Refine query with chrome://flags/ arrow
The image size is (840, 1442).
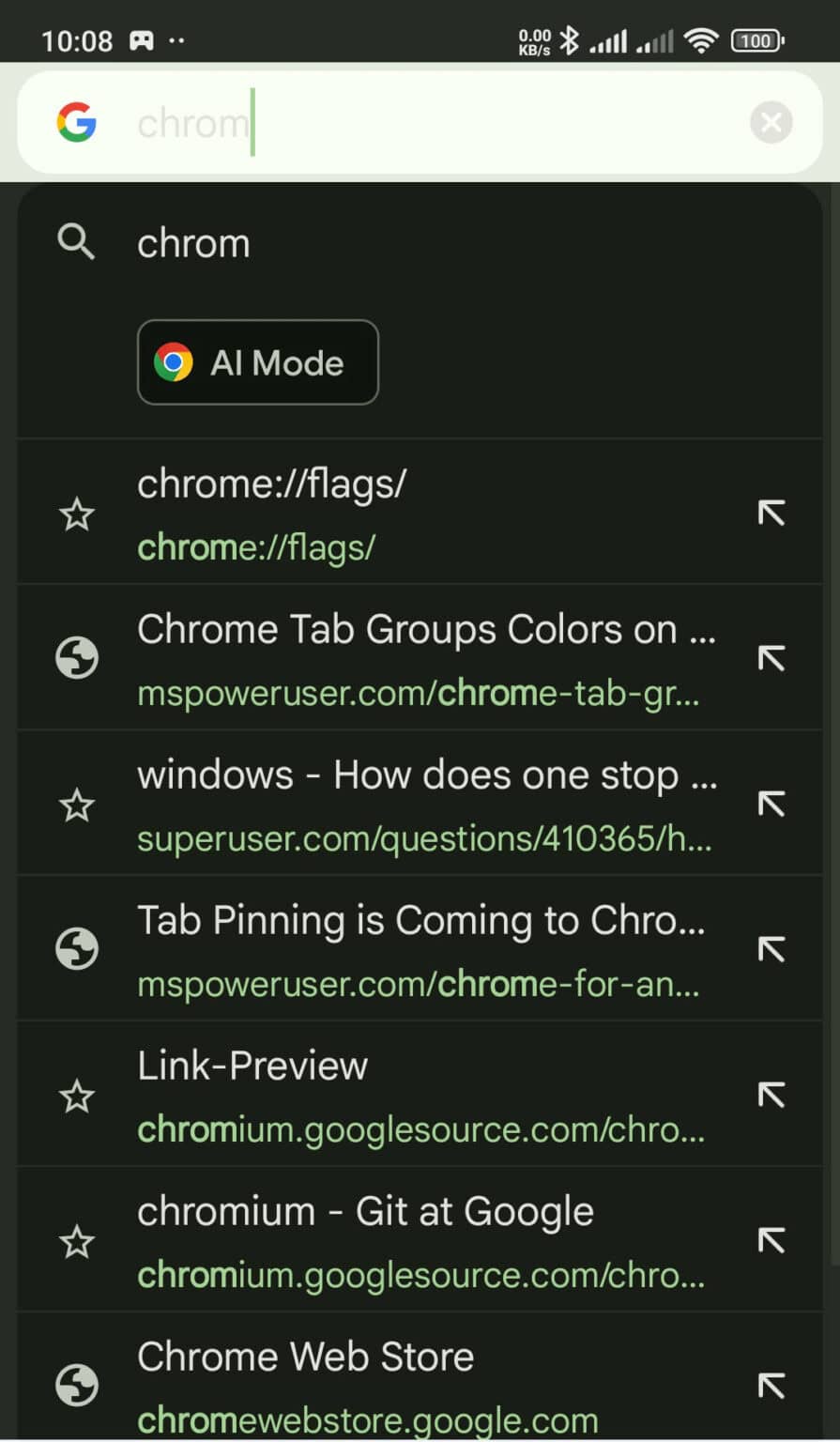point(771,513)
